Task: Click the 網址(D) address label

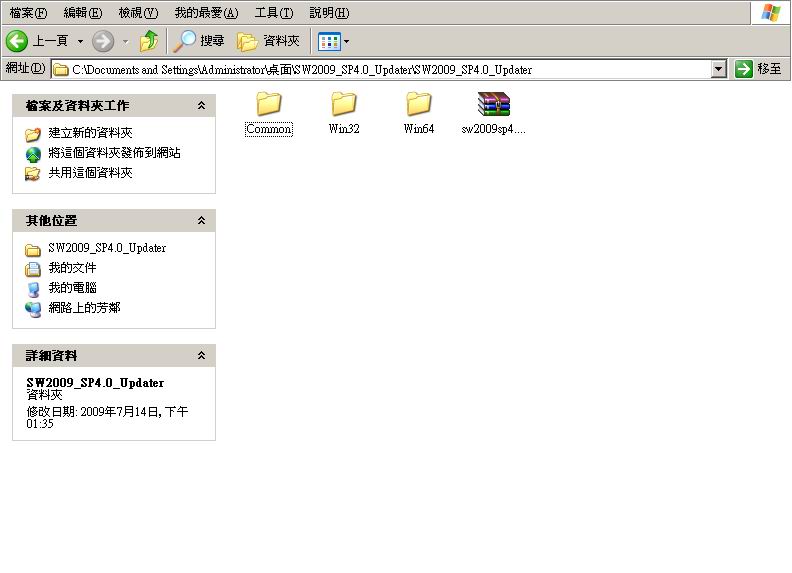Action: (x=25, y=68)
